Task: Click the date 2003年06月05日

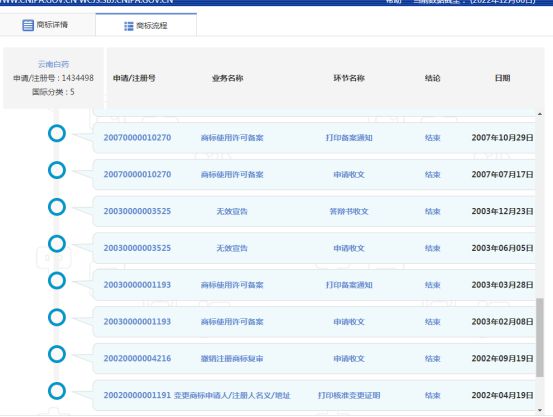Action: pos(503,248)
